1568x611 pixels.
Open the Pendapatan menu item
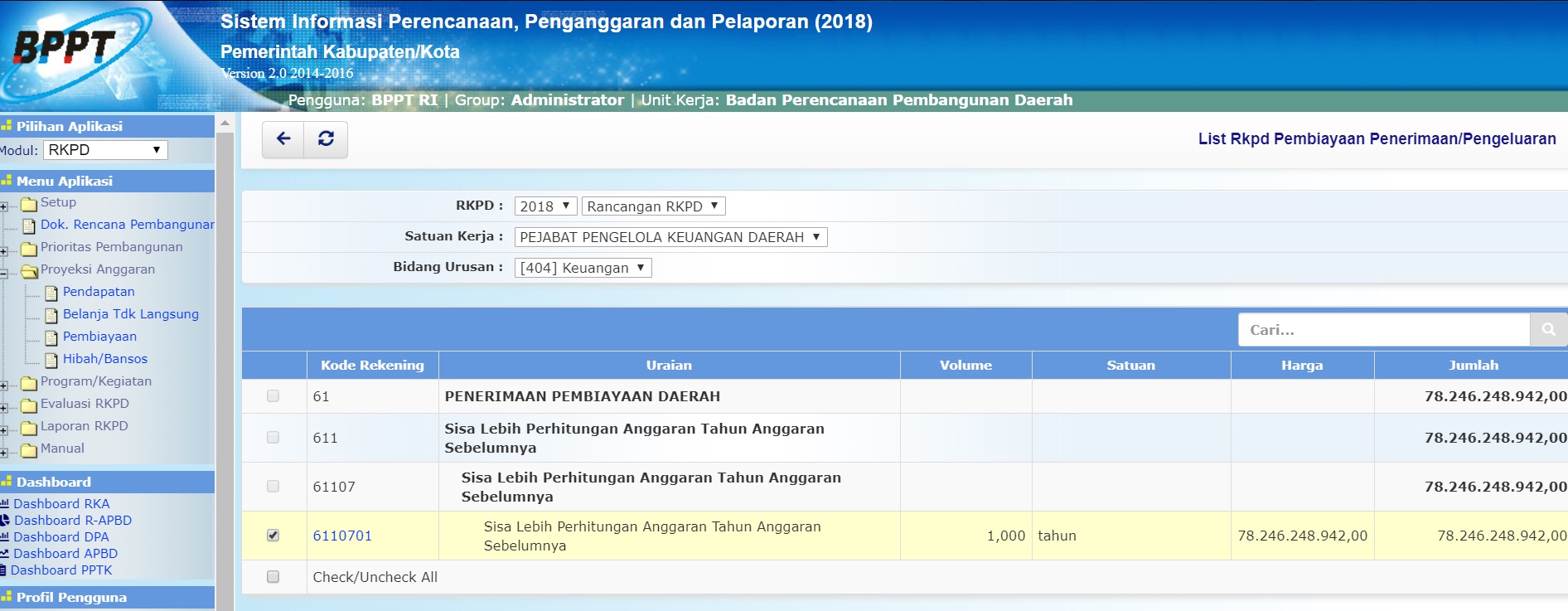pos(99,292)
